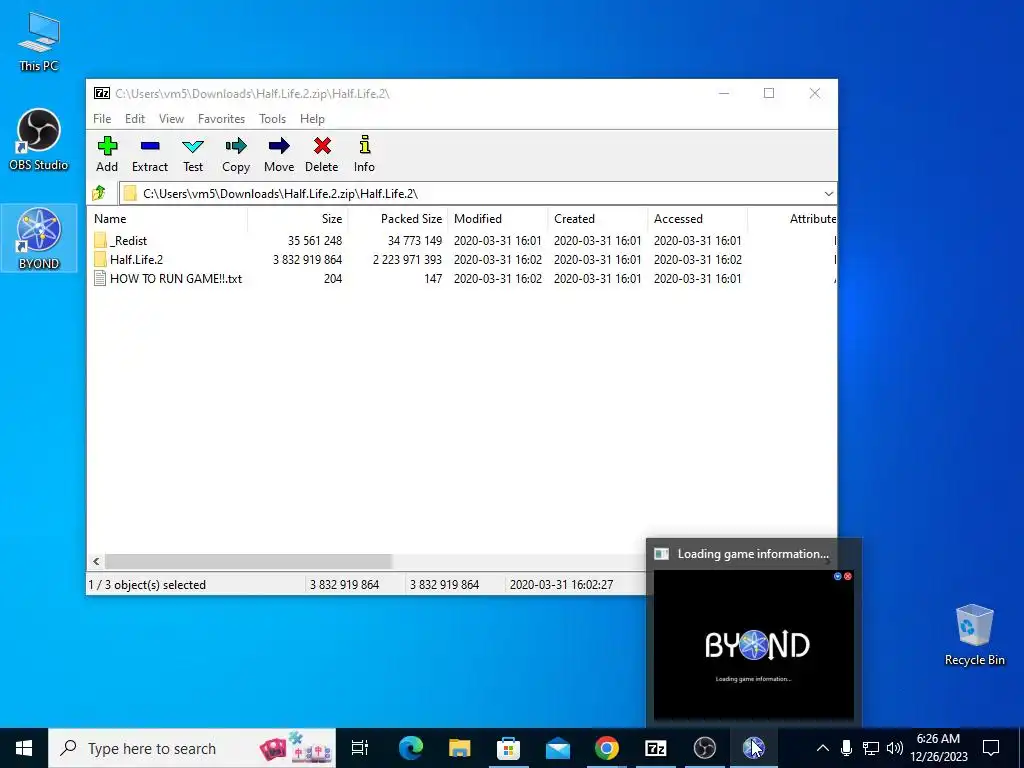1024x768 pixels.
Task: Open the File menu
Action: (x=102, y=119)
